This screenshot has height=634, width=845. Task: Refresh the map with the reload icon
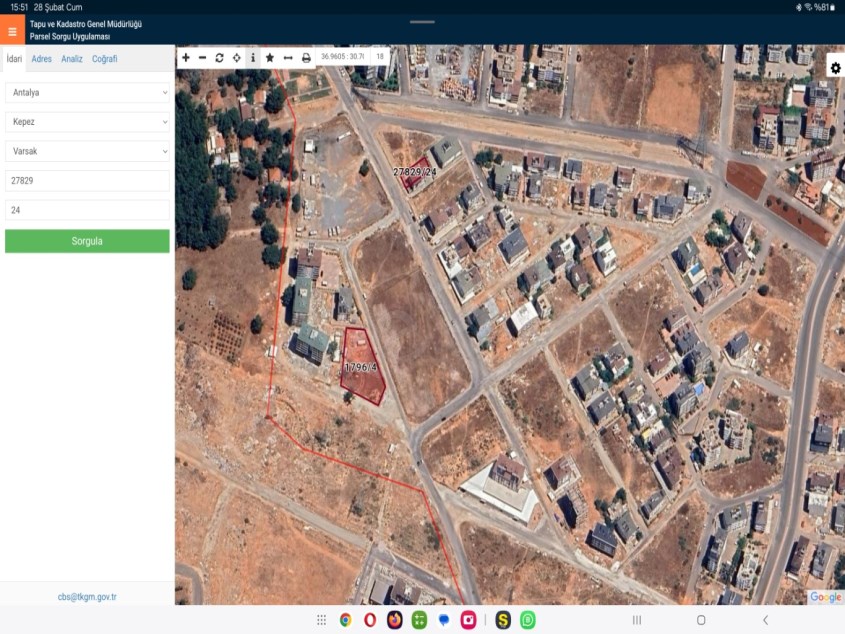(219, 58)
